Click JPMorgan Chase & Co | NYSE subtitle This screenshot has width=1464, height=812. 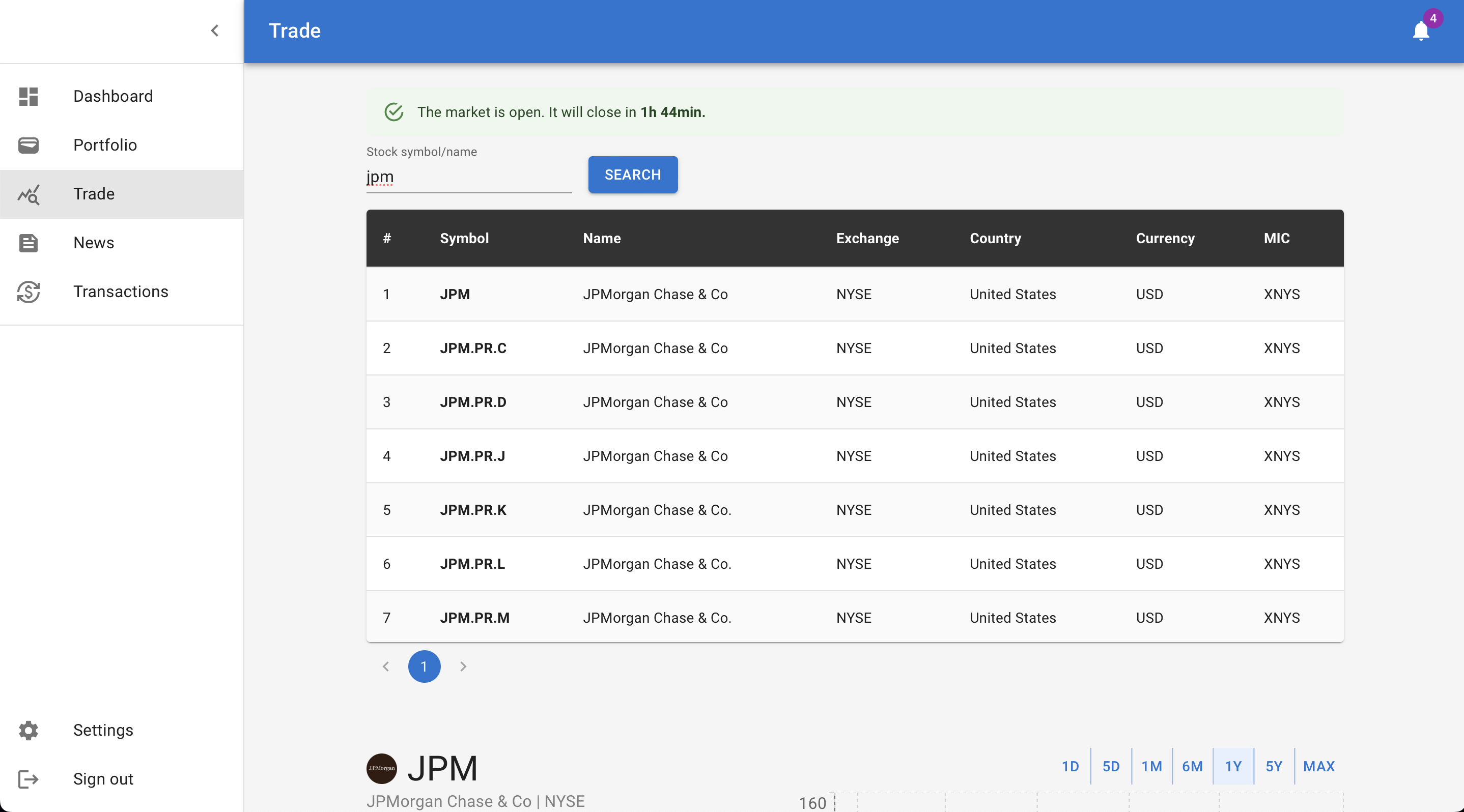[x=475, y=801]
